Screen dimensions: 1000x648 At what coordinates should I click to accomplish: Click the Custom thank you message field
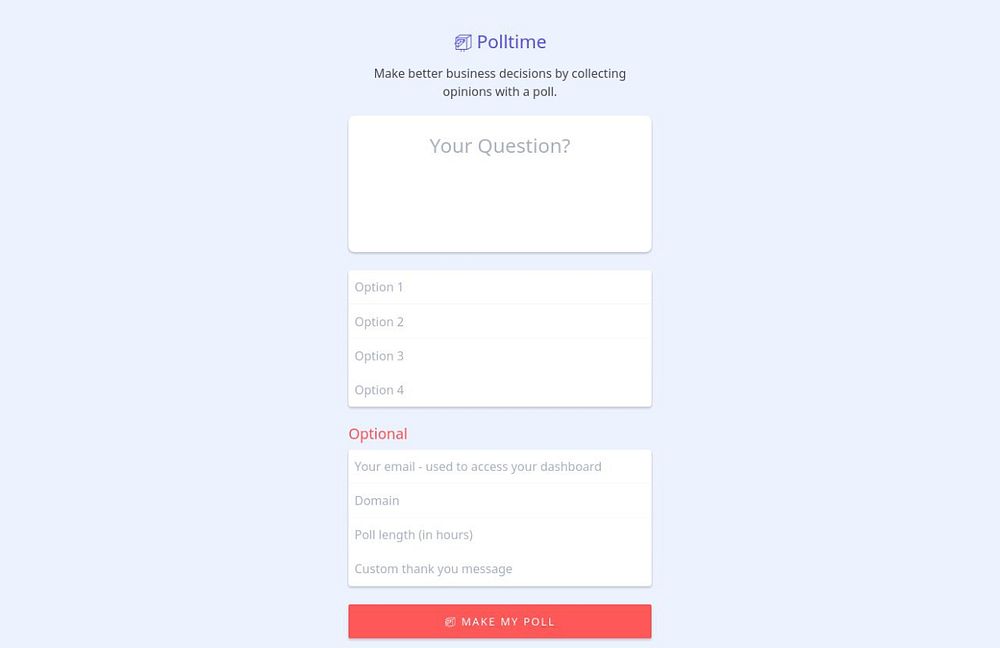499,569
